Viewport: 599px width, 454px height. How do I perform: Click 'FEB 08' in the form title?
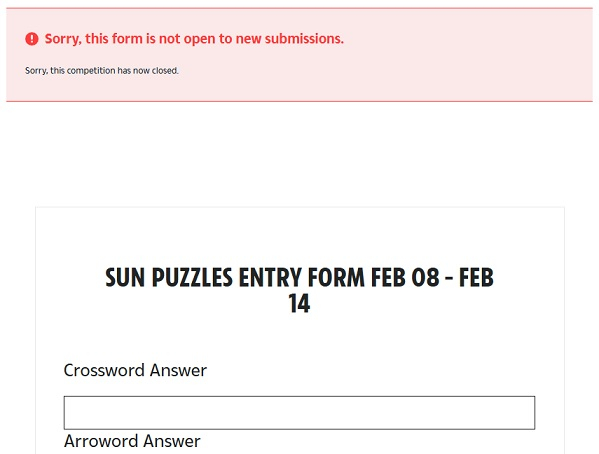click(405, 277)
